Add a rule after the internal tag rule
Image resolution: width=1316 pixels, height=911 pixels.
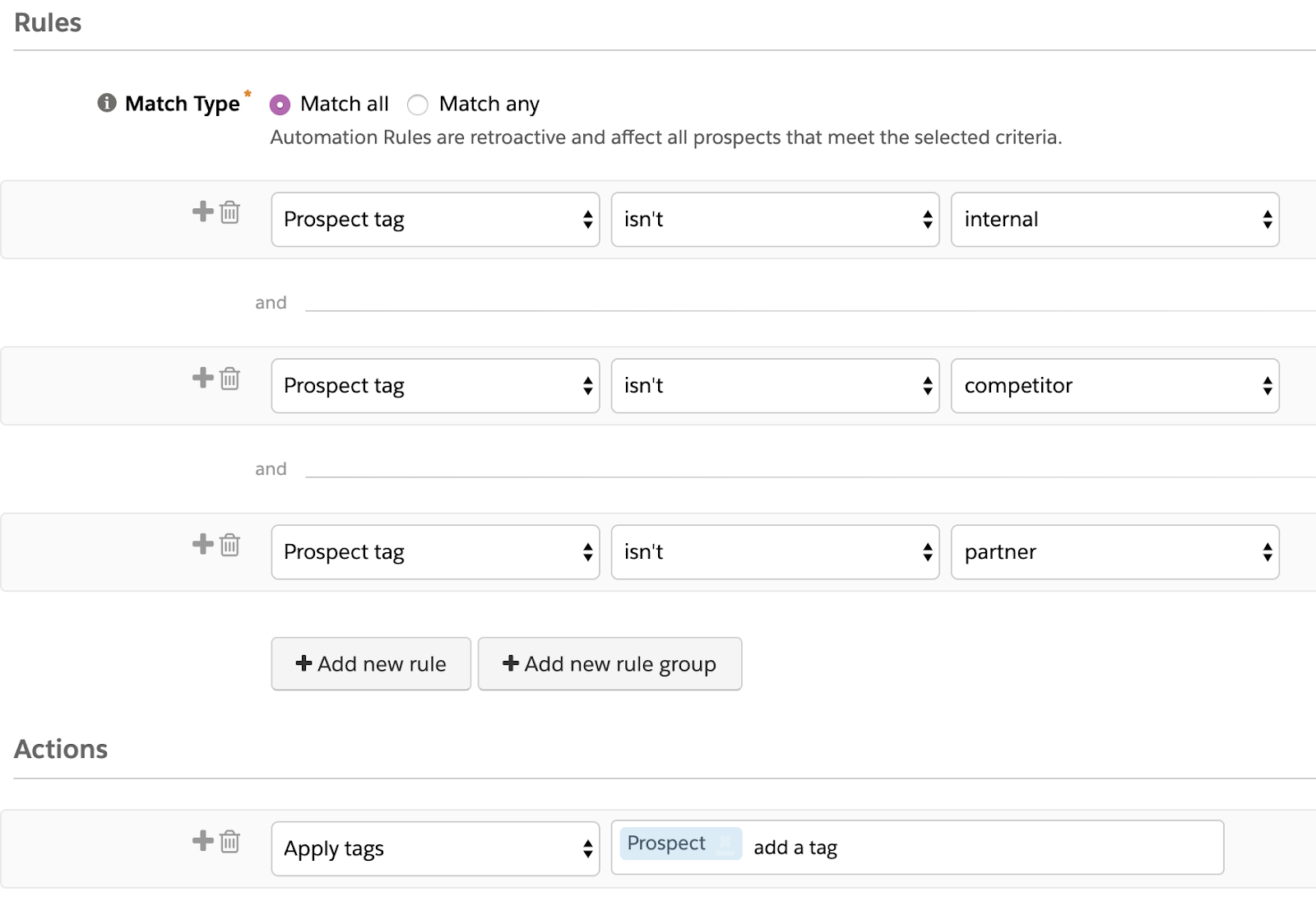[x=202, y=211]
